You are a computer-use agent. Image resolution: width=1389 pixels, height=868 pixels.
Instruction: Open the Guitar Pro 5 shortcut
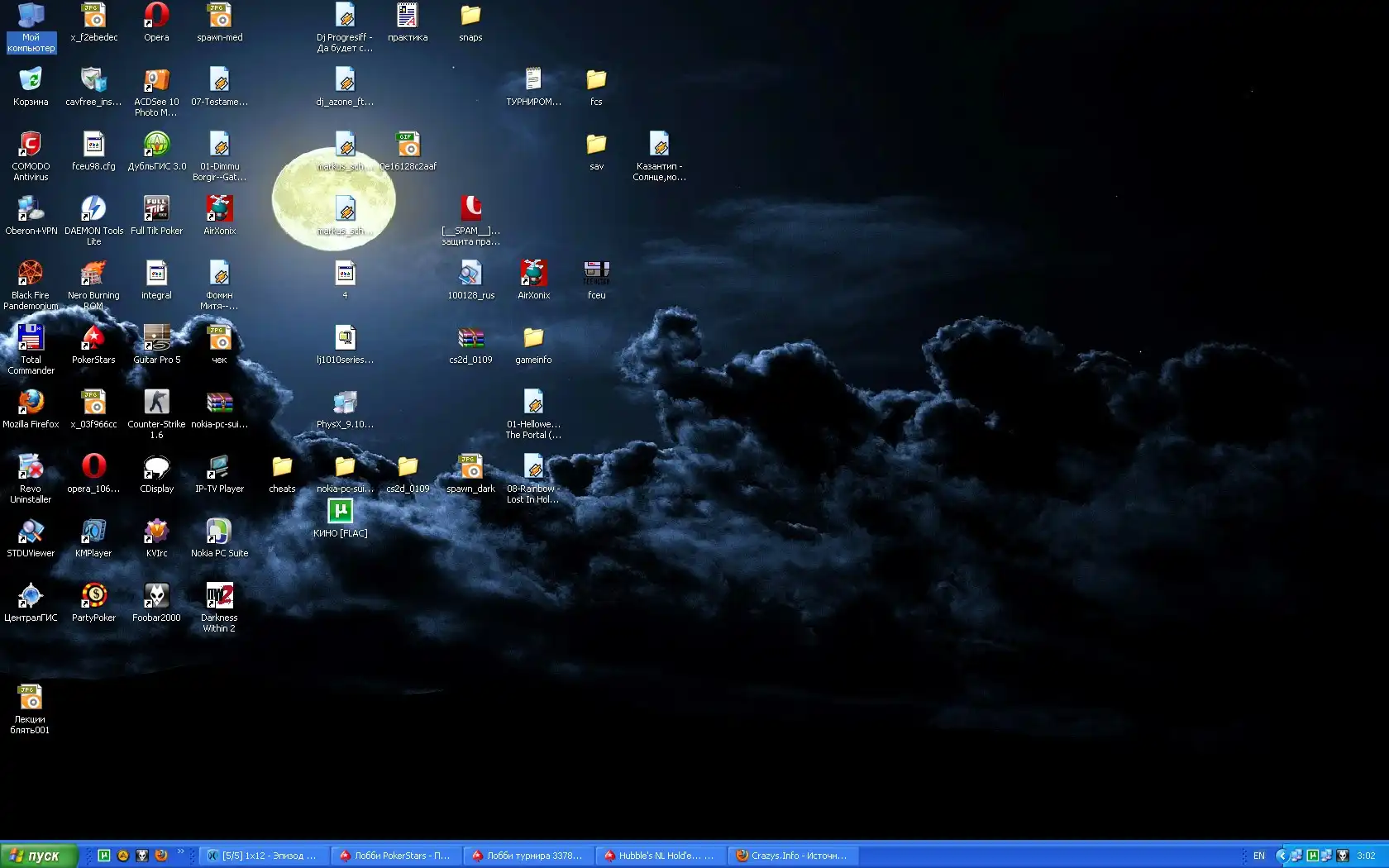(156, 338)
